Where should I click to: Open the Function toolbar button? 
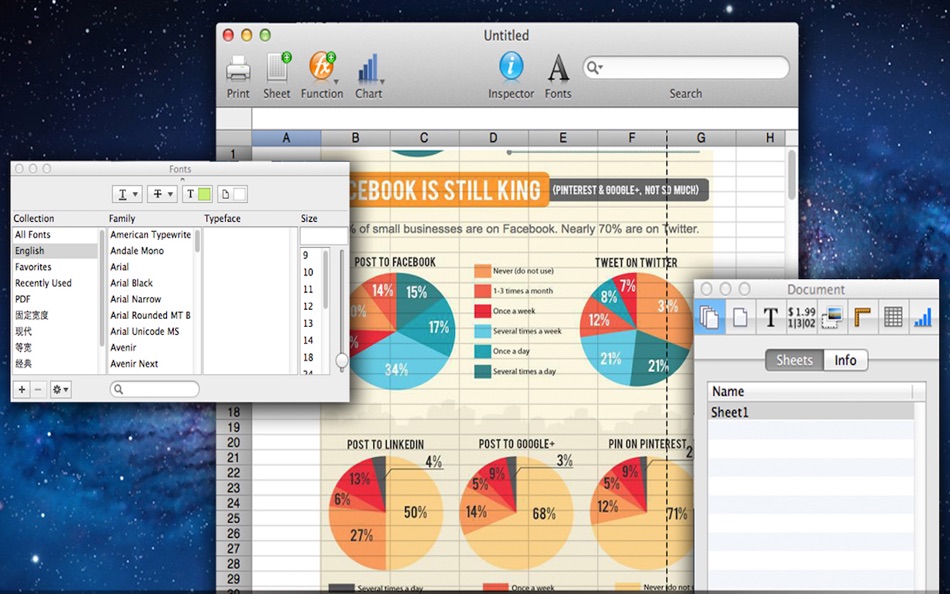321,67
